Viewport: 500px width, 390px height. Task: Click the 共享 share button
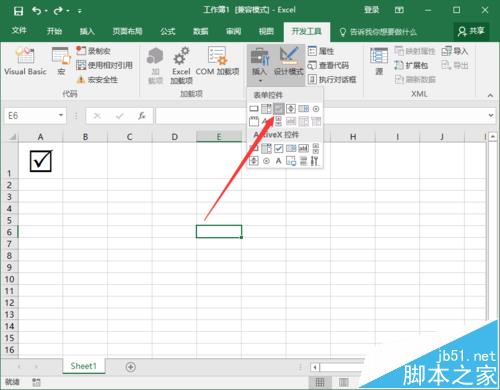tap(471, 31)
